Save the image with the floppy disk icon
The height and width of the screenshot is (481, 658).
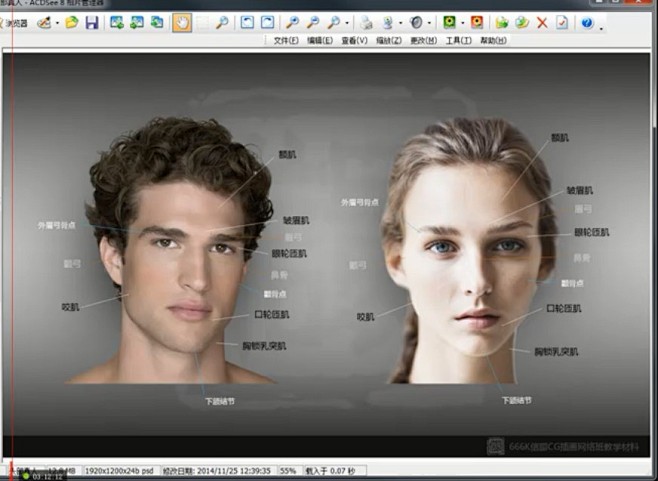[x=92, y=22]
